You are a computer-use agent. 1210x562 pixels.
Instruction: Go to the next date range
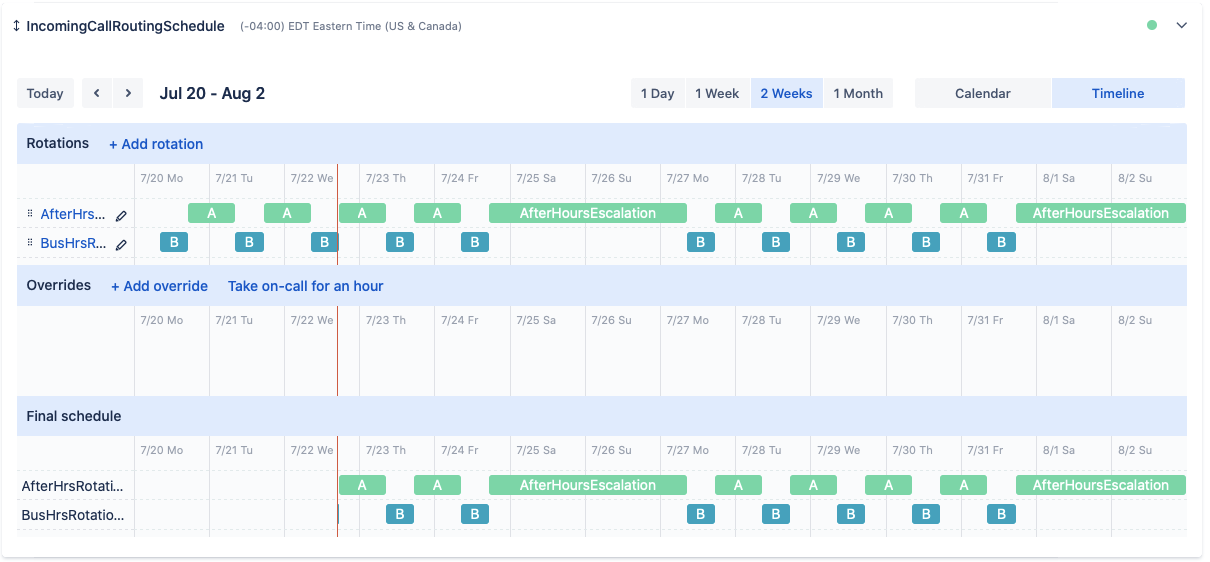(x=128, y=93)
